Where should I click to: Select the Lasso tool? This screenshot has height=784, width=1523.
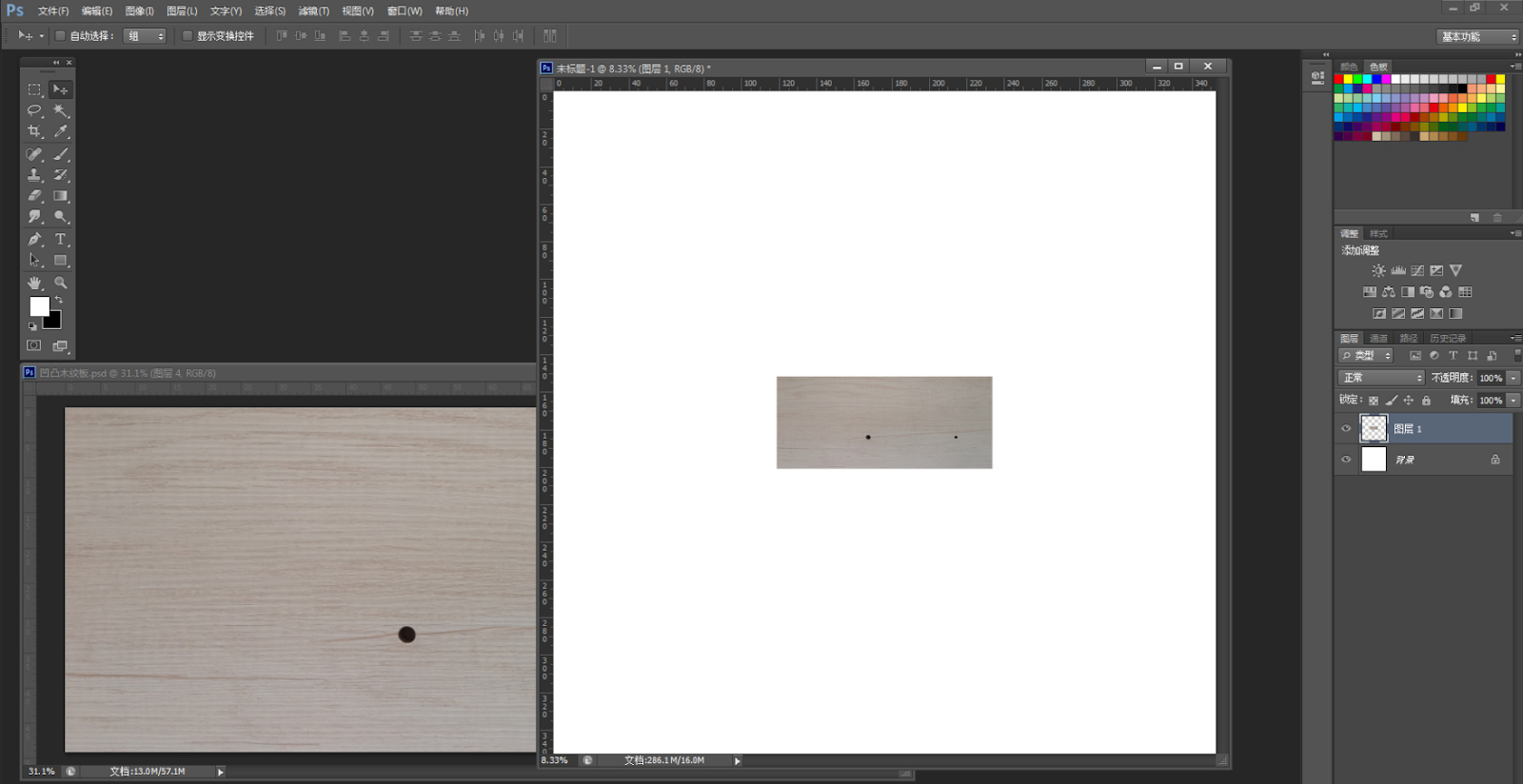(x=34, y=110)
